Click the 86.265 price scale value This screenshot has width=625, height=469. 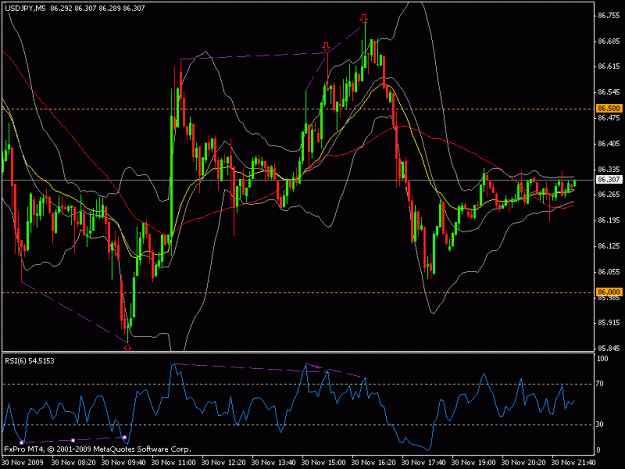pyautogui.click(x=609, y=194)
